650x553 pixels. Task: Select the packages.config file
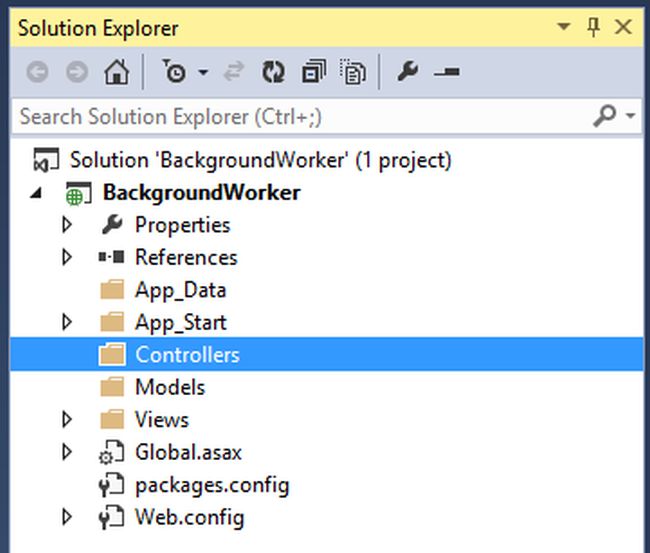(x=212, y=485)
